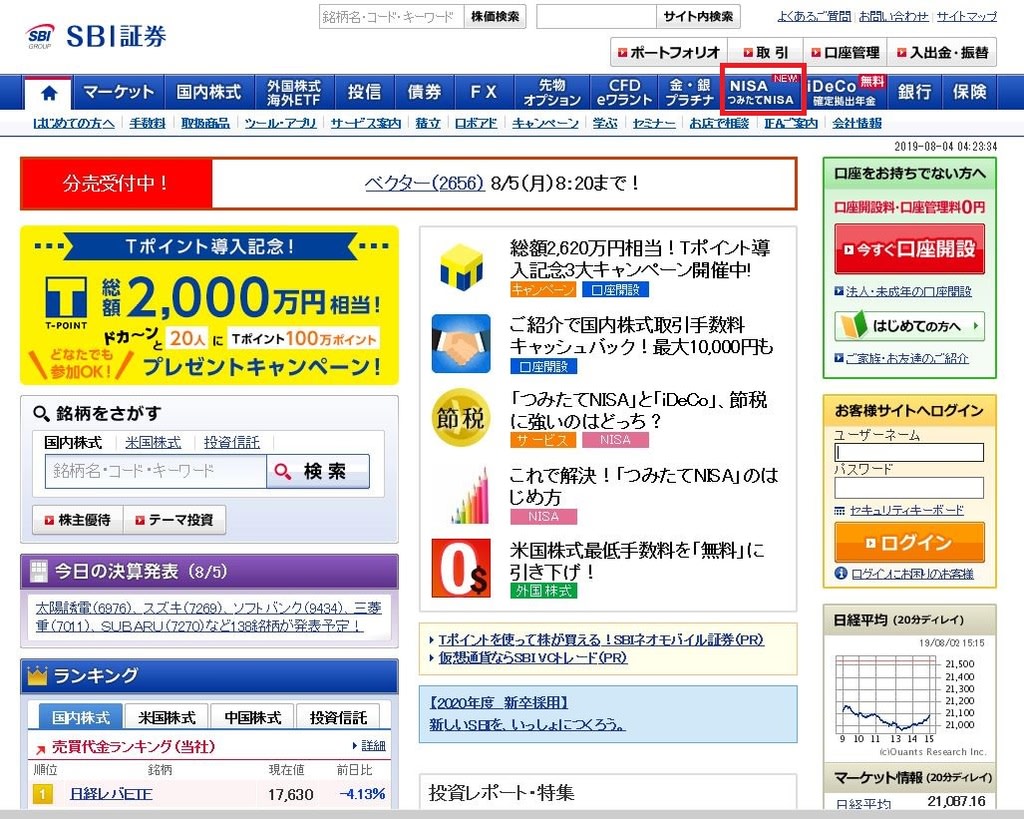The image size is (1024, 819).
Task: Open the iDeCo 確定拠出年金 menu
Action: [845, 93]
